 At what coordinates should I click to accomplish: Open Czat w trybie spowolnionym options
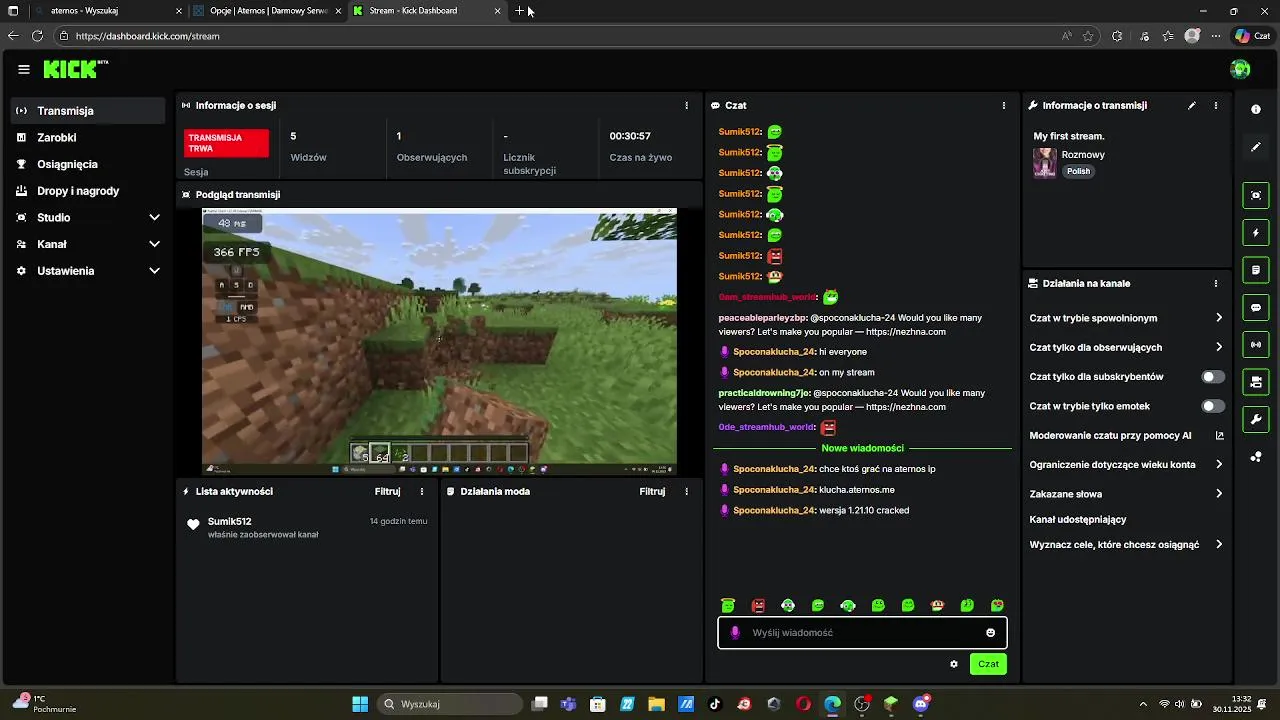(1126, 318)
